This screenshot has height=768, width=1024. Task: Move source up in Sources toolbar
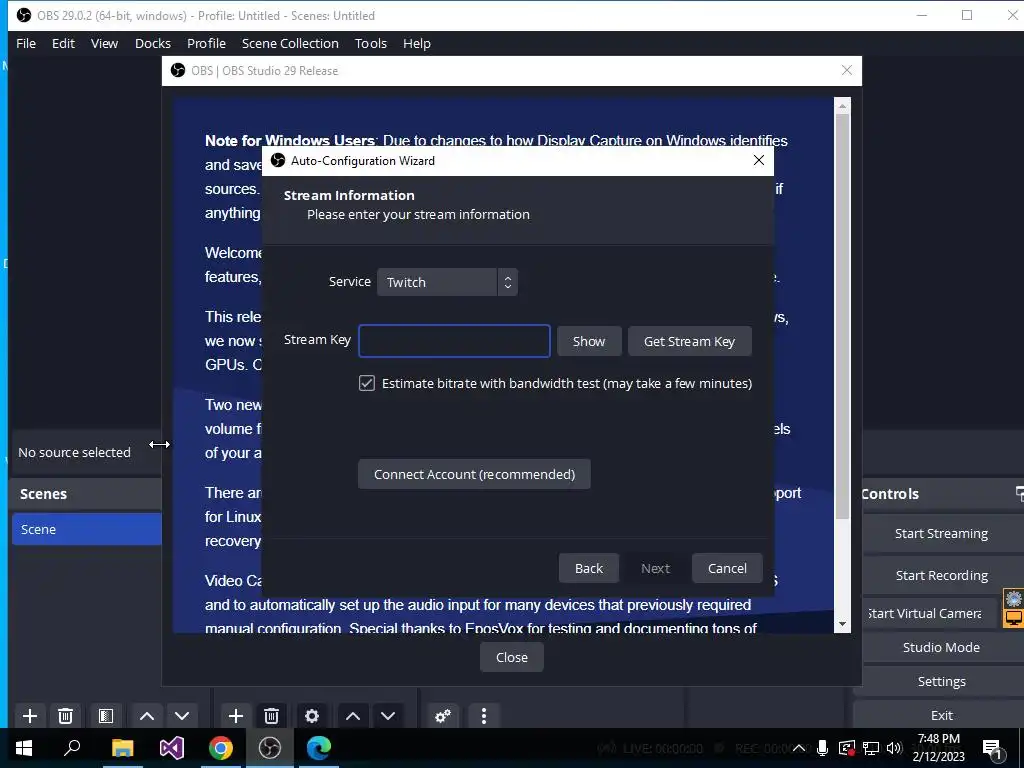point(353,716)
